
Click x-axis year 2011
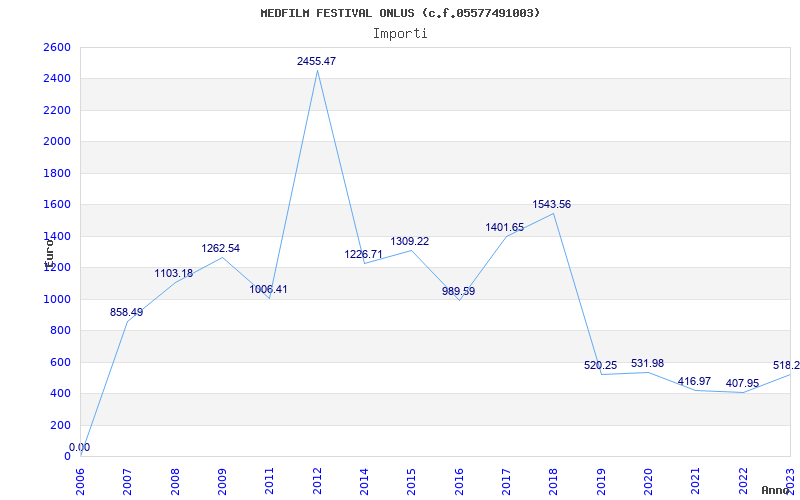click(x=269, y=481)
